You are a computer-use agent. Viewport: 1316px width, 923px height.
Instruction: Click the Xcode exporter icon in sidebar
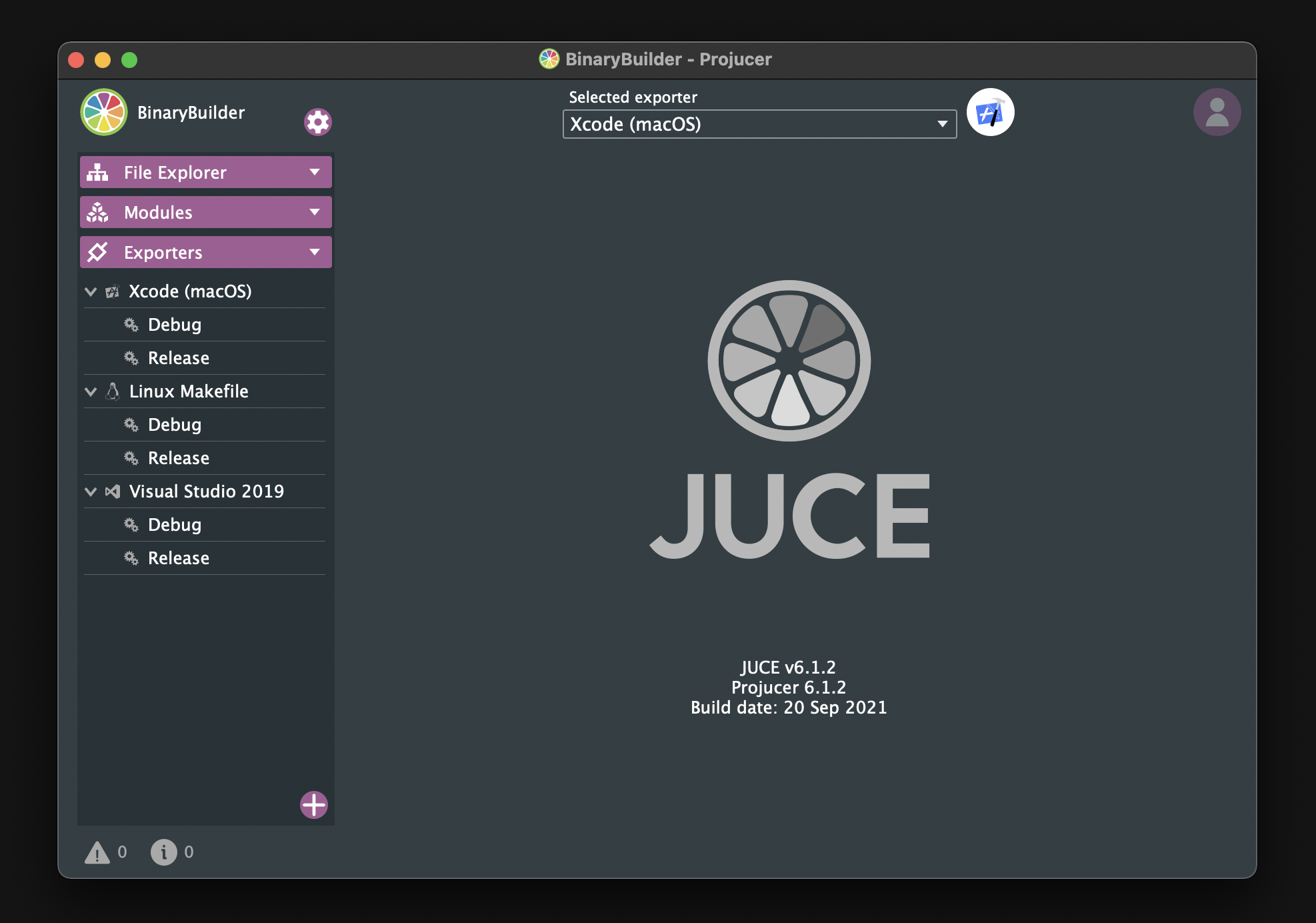click(112, 291)
